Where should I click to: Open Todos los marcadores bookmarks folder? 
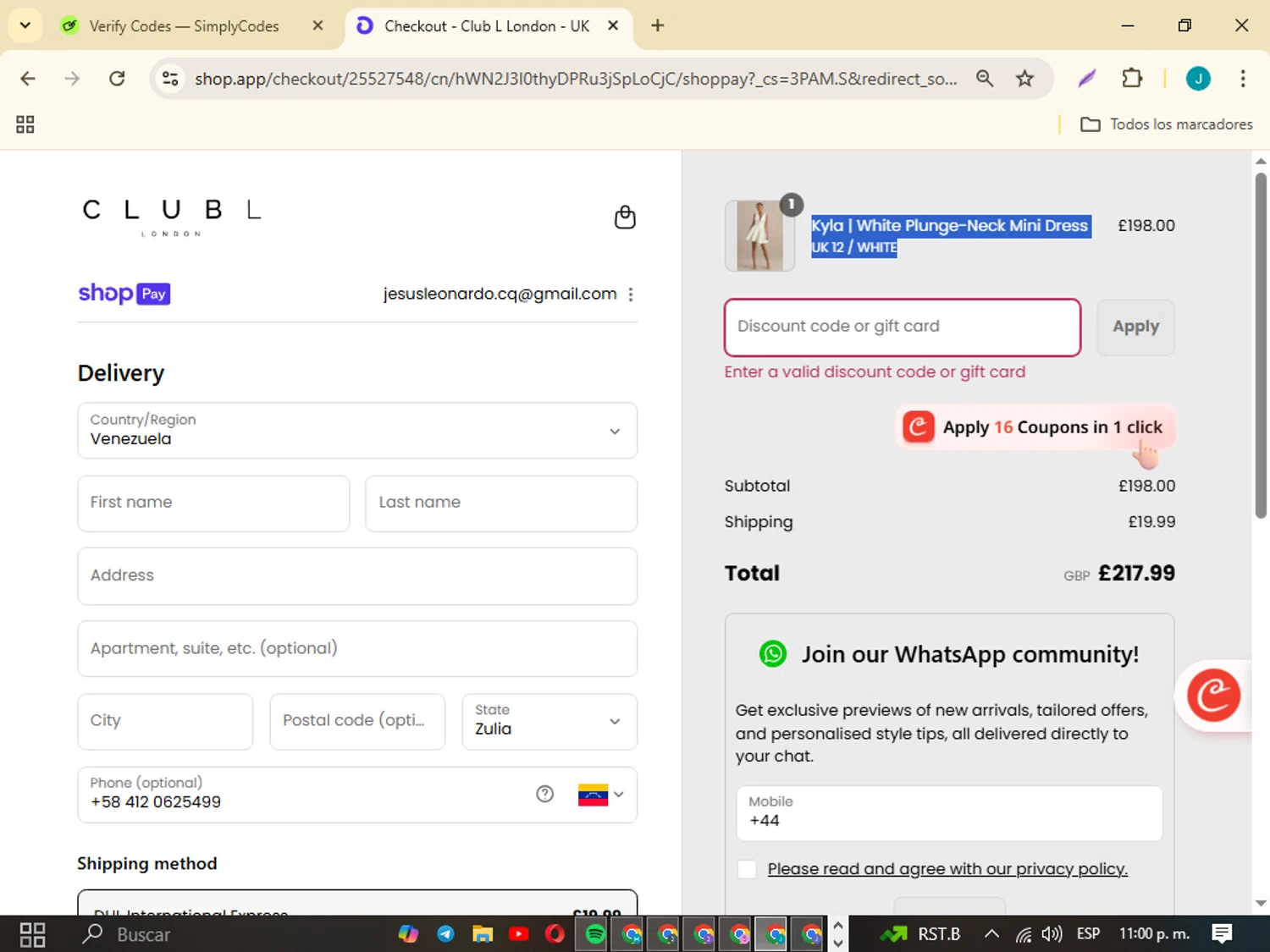coord(1167,124)
